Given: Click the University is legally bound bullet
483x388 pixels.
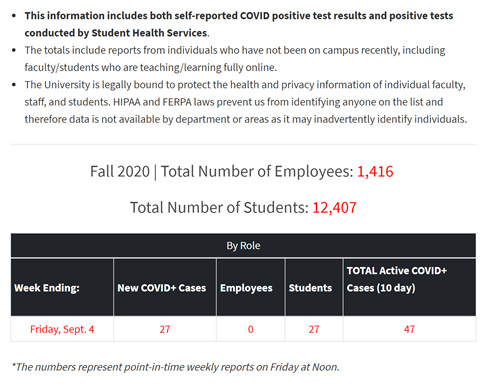Looking at the screenshot, I should [246, 102].
